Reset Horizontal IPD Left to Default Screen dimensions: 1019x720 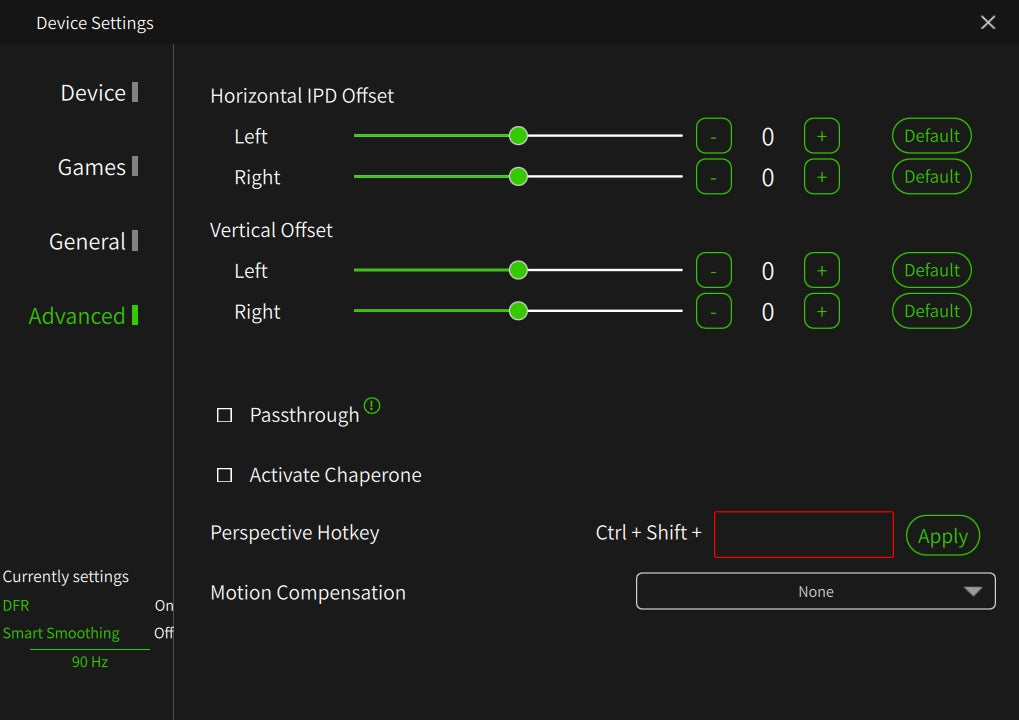pos(931,136)
